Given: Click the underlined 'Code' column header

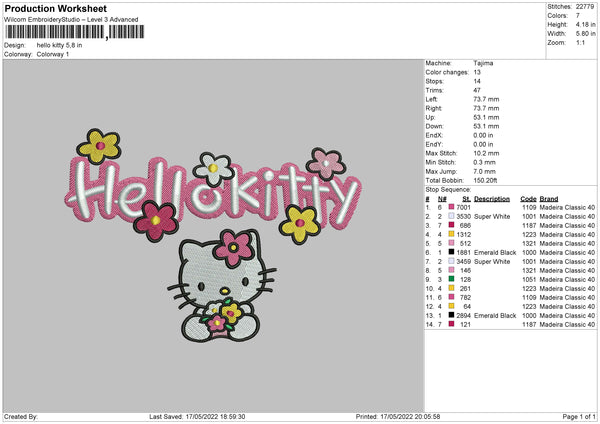Looking at the screenshot, I should coord(528,199).
